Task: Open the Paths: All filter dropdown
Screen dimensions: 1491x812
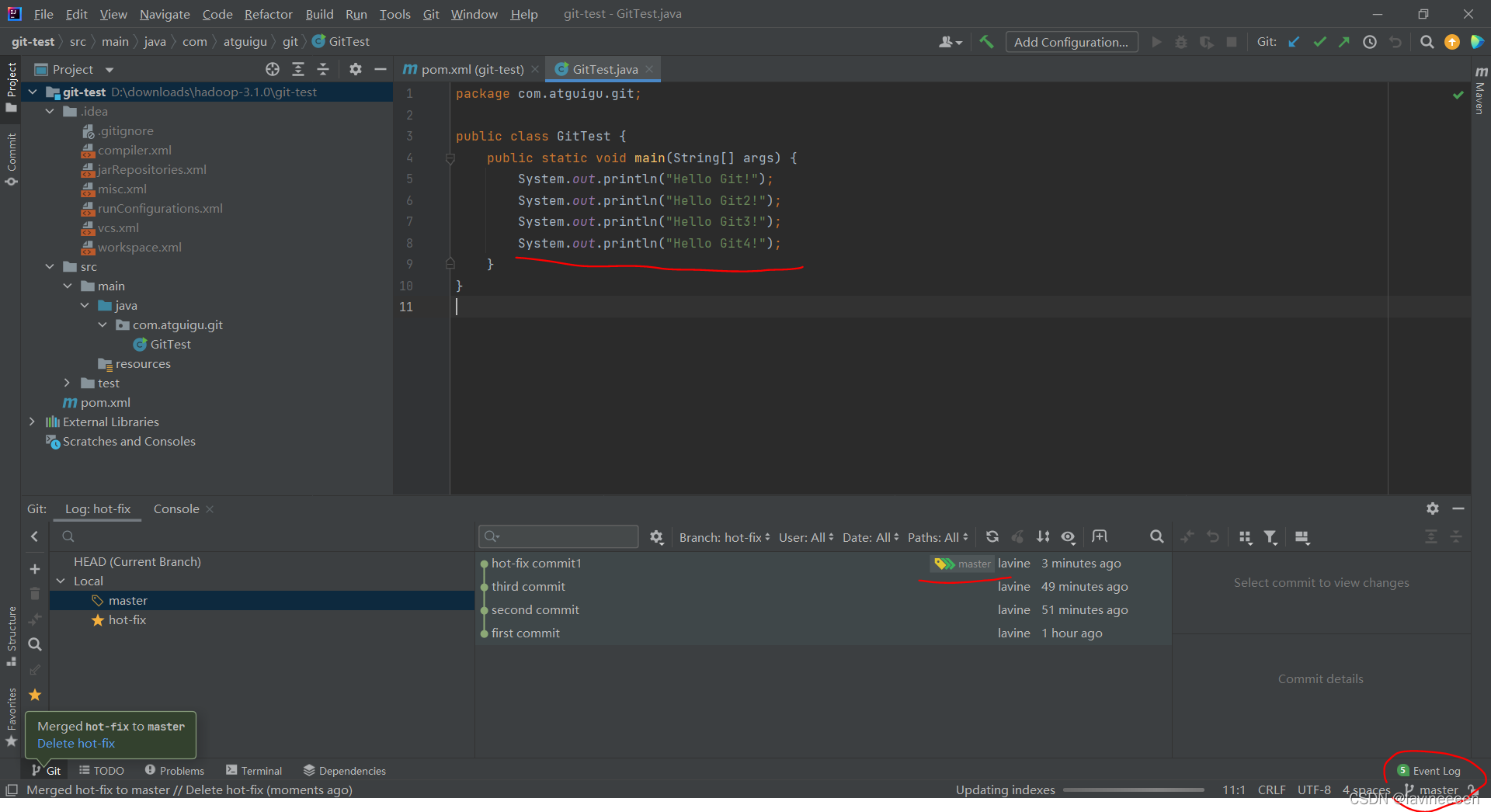Action: pyautogui.click(x=938, y=537)
